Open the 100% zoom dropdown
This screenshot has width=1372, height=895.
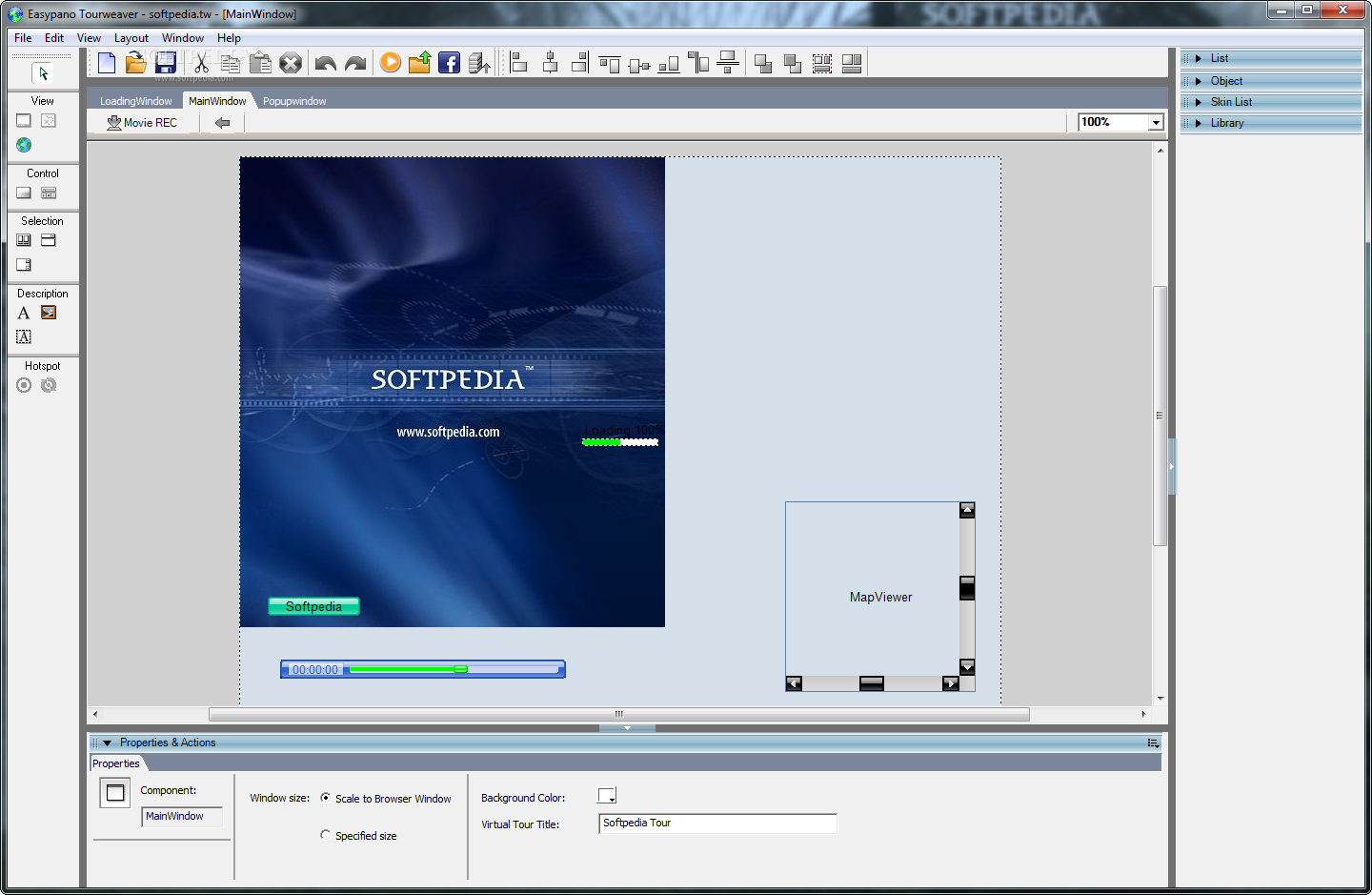pyautogui.click(x=1157, y=122)
